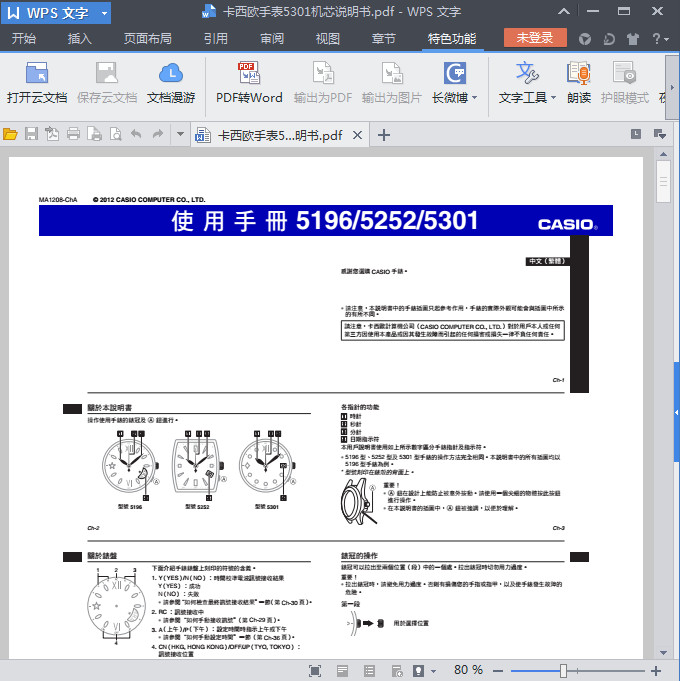Expand the quick access toolbar dropdown
The width and height of the screenshot is (680, 681).
point(180,134)
